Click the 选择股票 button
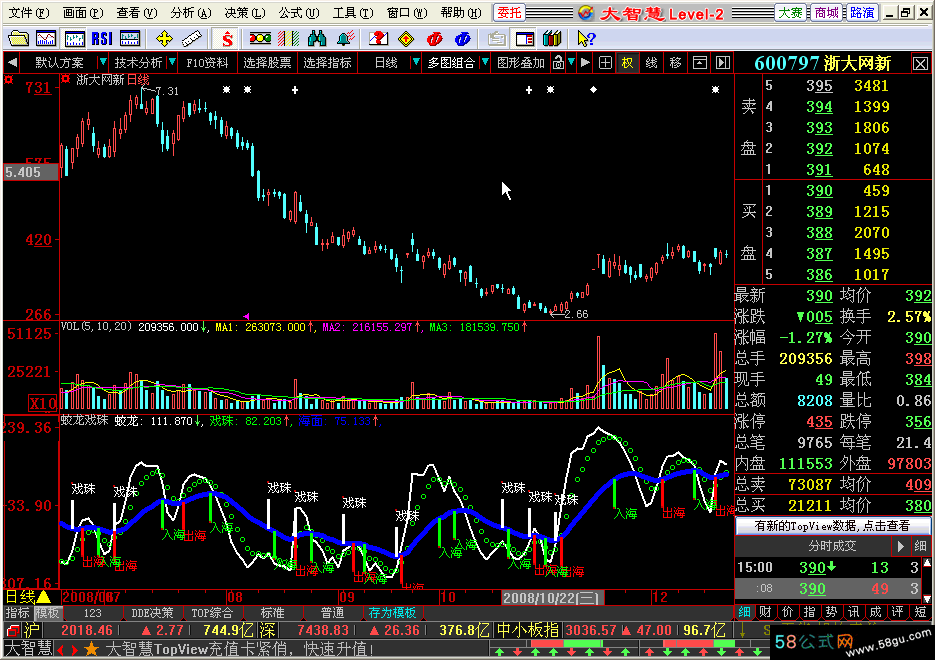 point(267,62)
